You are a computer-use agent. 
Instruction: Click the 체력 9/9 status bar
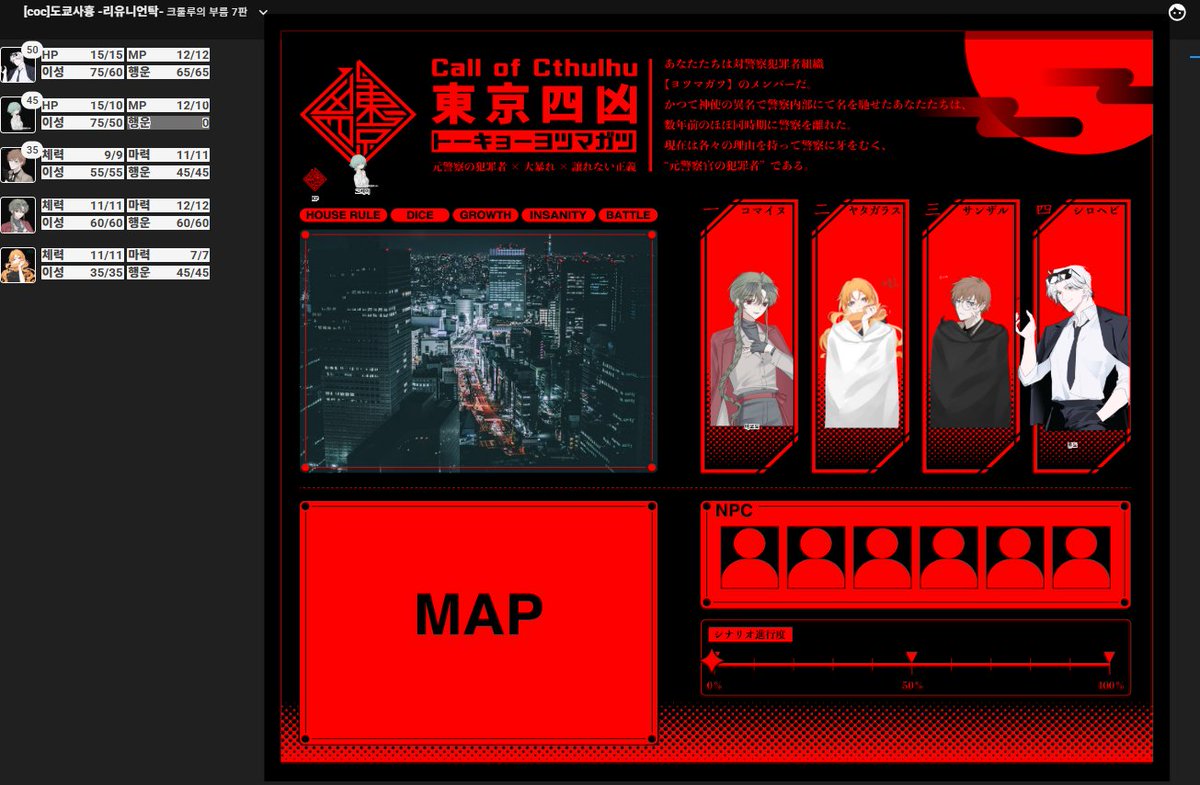[82, 156]
